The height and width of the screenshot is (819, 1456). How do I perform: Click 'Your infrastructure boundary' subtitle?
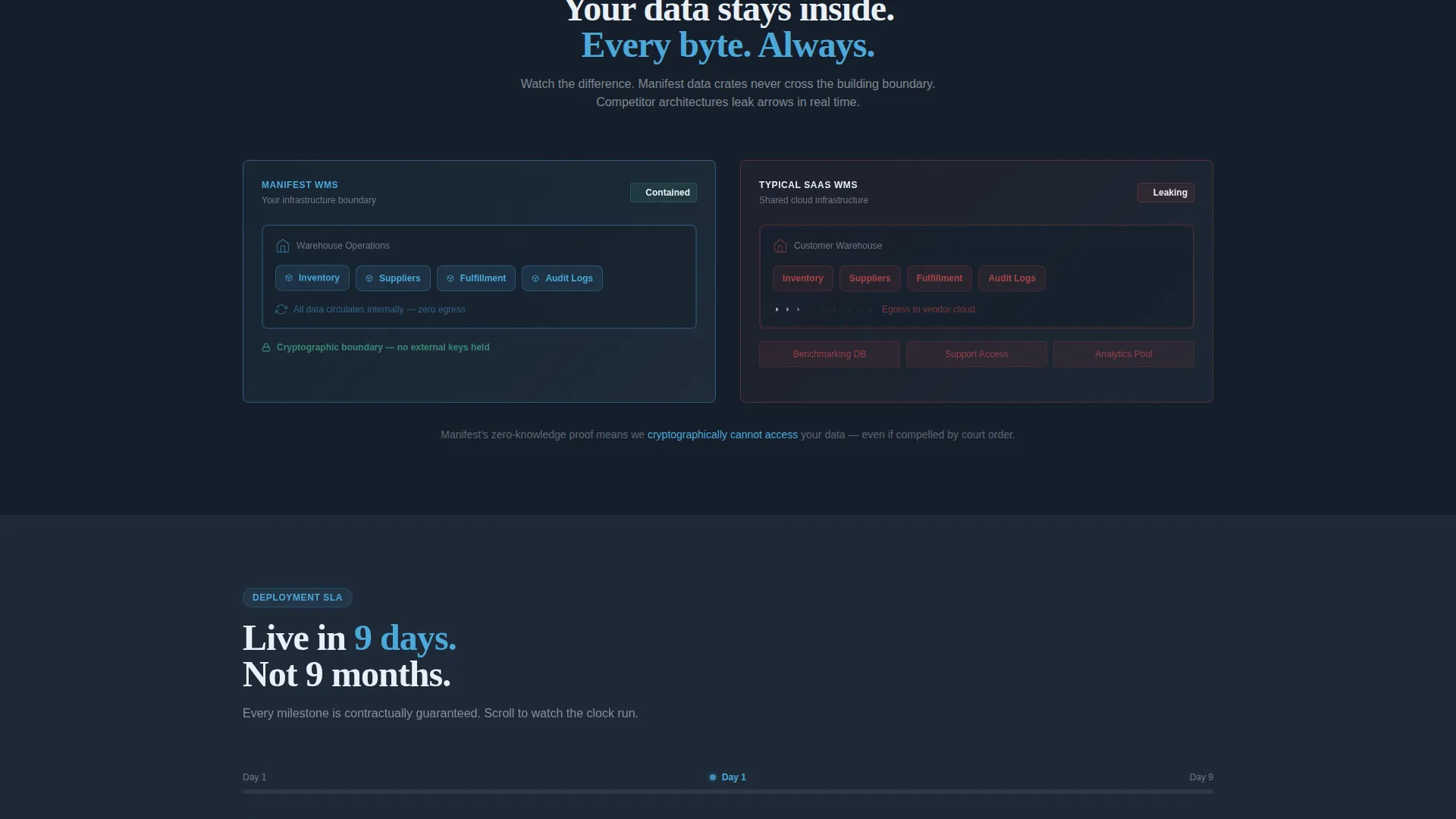coord(318,200)
